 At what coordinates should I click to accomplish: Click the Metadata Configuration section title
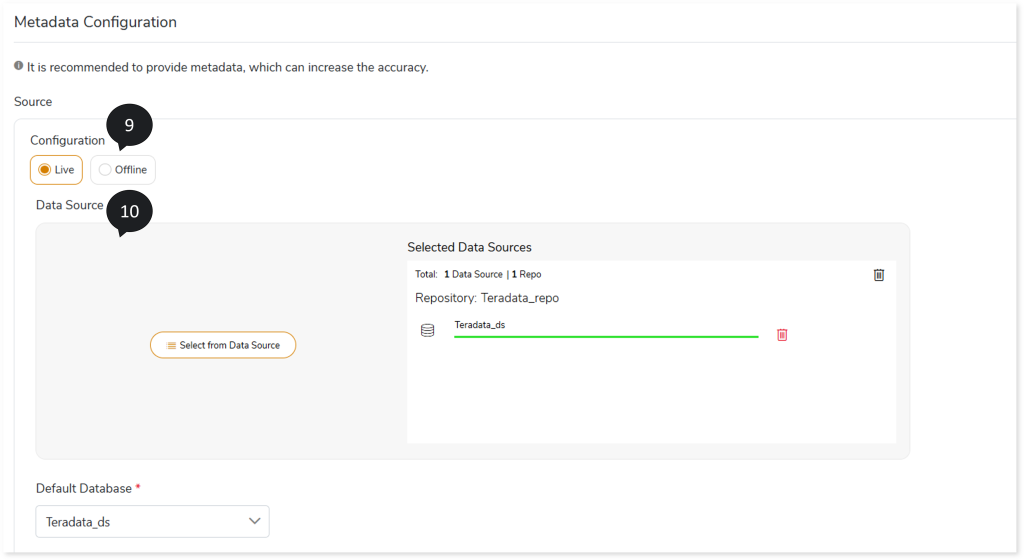pyautogui.click(x=95, y=22)
